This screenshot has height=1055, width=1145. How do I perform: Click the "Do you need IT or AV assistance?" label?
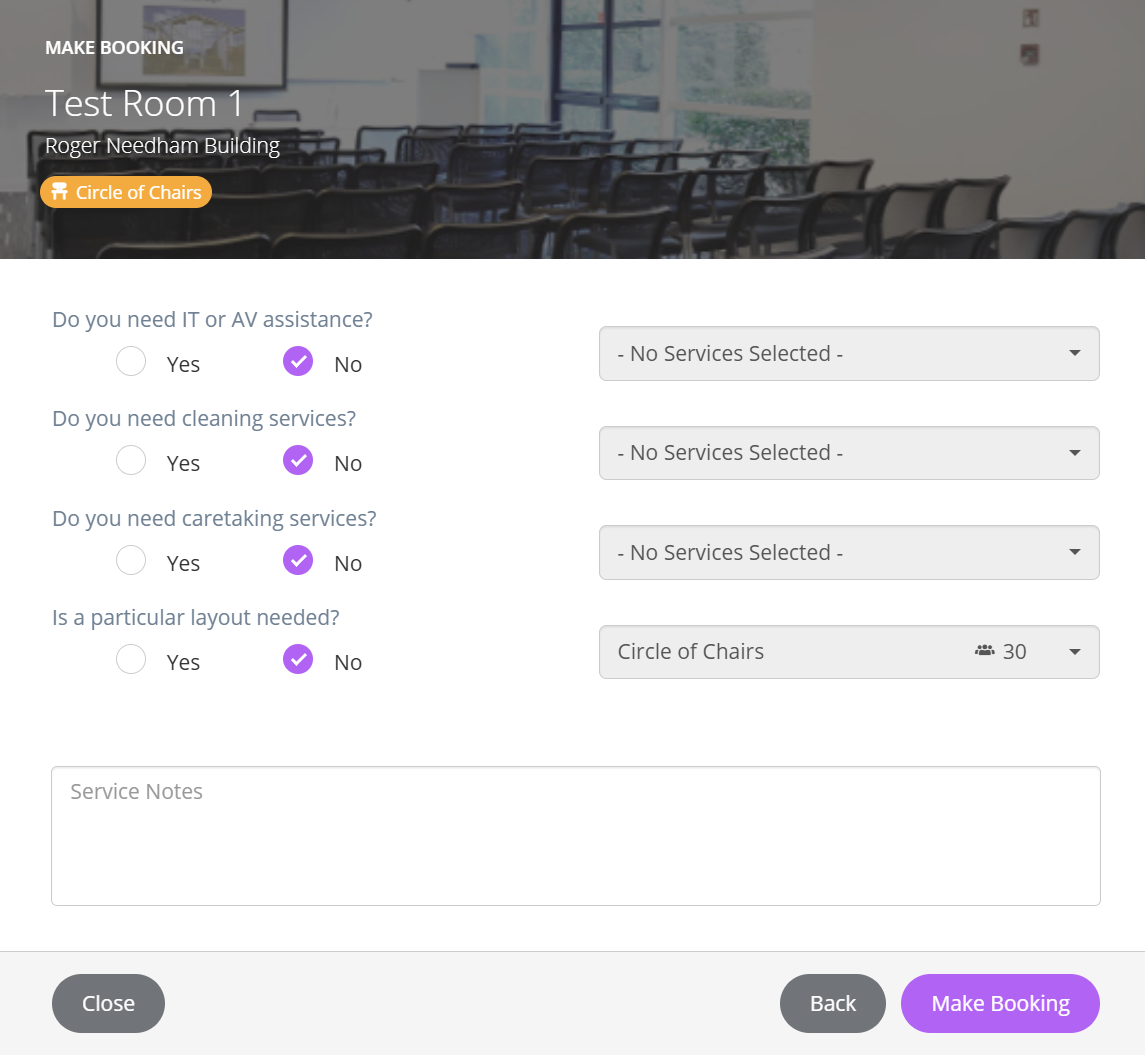tap(212, 320)
